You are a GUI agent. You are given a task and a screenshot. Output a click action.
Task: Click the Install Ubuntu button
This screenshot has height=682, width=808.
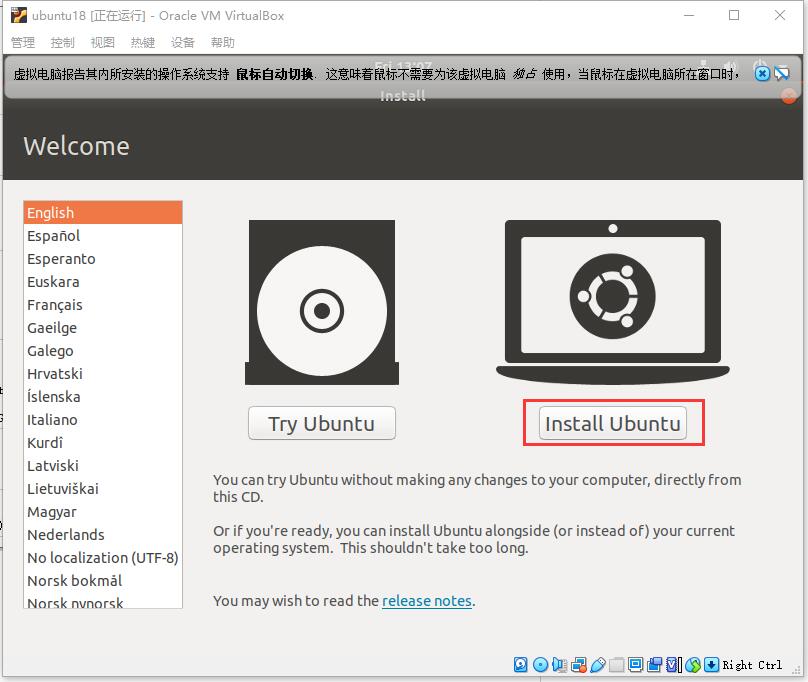613,423
